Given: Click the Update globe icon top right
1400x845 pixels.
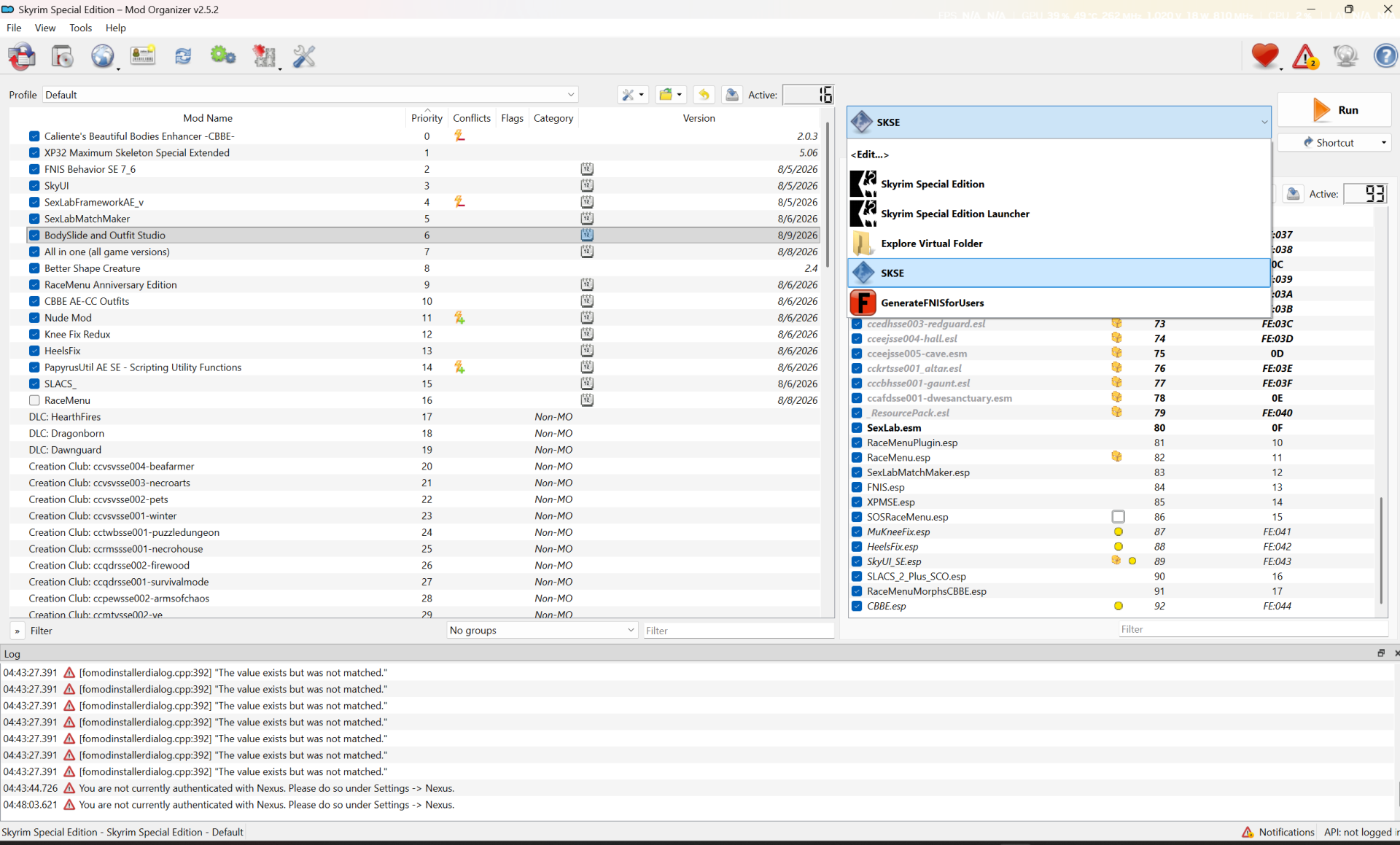Looking at the screenshot, I should click(1345, 56).
